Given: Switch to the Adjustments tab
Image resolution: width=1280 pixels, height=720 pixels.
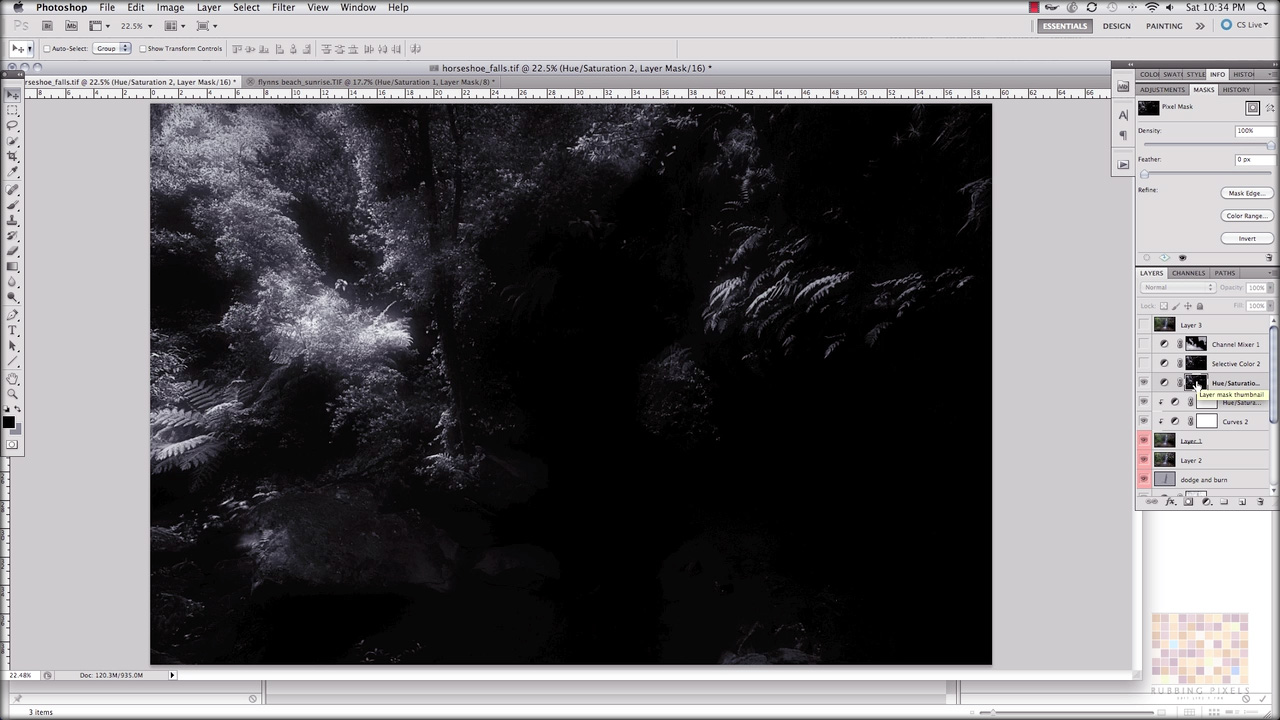Looking at the screenshot, I should [1162, 90].
